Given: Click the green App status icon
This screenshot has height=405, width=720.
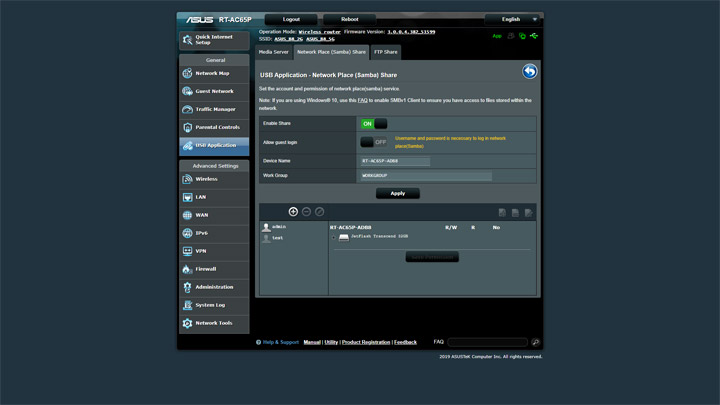Looking at the screenshot, I should 497,36.
